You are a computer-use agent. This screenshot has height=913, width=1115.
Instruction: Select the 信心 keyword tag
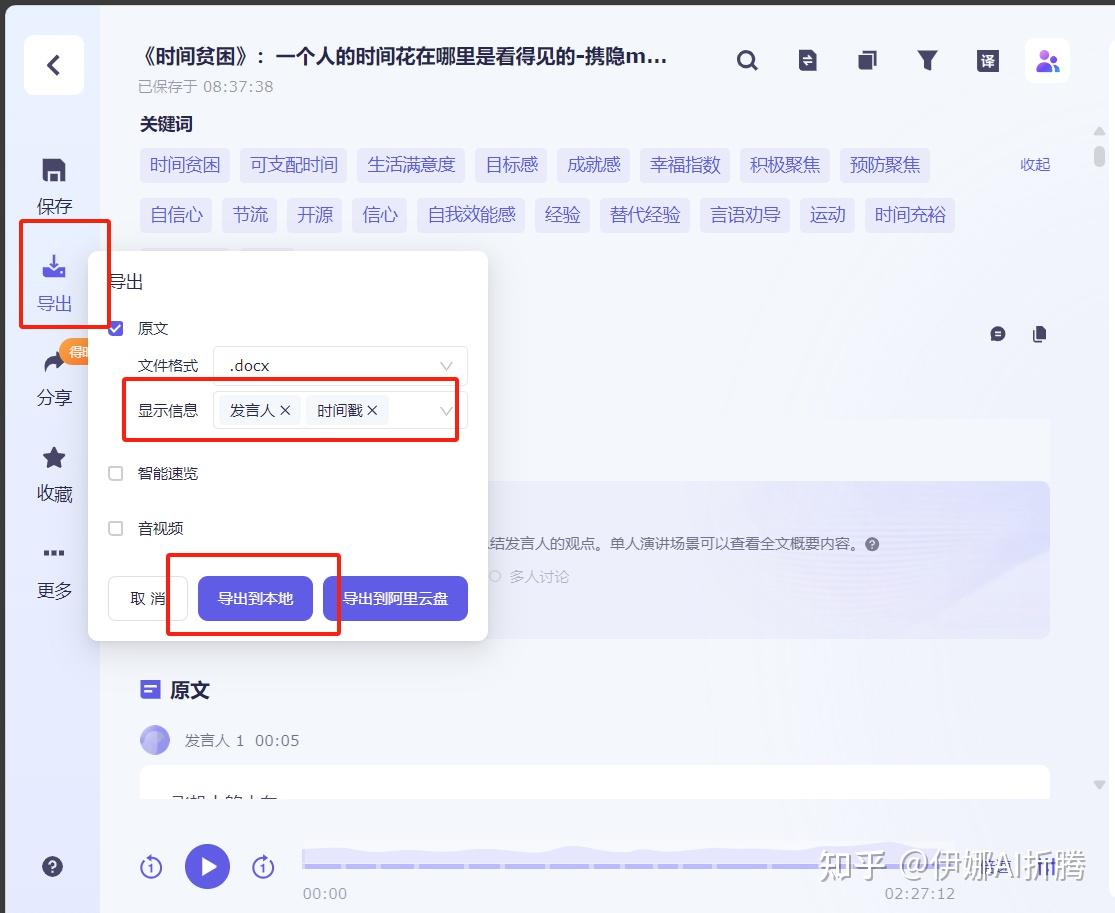pos(380,215)
